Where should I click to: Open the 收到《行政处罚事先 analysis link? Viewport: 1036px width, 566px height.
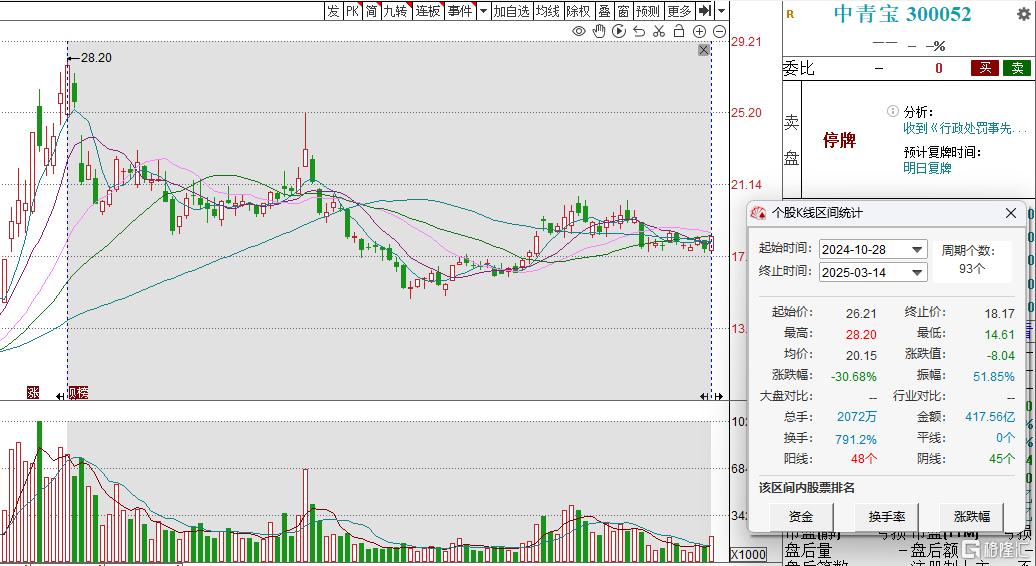[x=965, y=129]
